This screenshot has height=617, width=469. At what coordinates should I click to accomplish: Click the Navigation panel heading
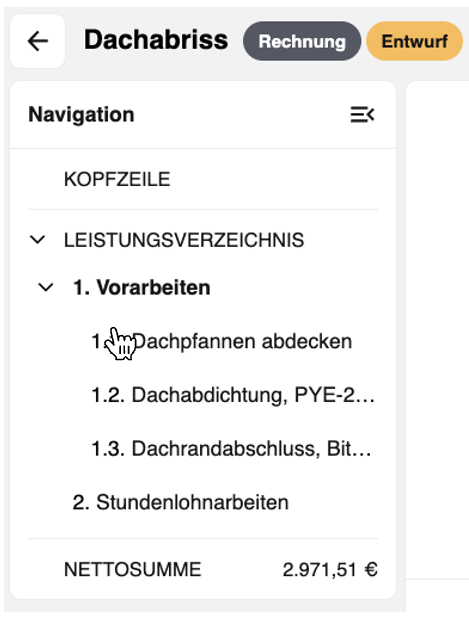coord(81,115)
